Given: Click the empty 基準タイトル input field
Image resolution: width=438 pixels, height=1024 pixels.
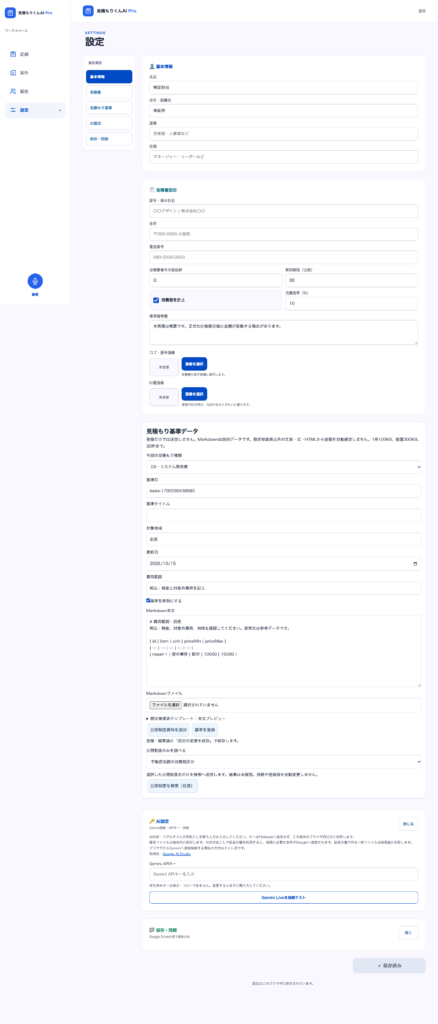Looking at the screenshot, I should point(283,515).
